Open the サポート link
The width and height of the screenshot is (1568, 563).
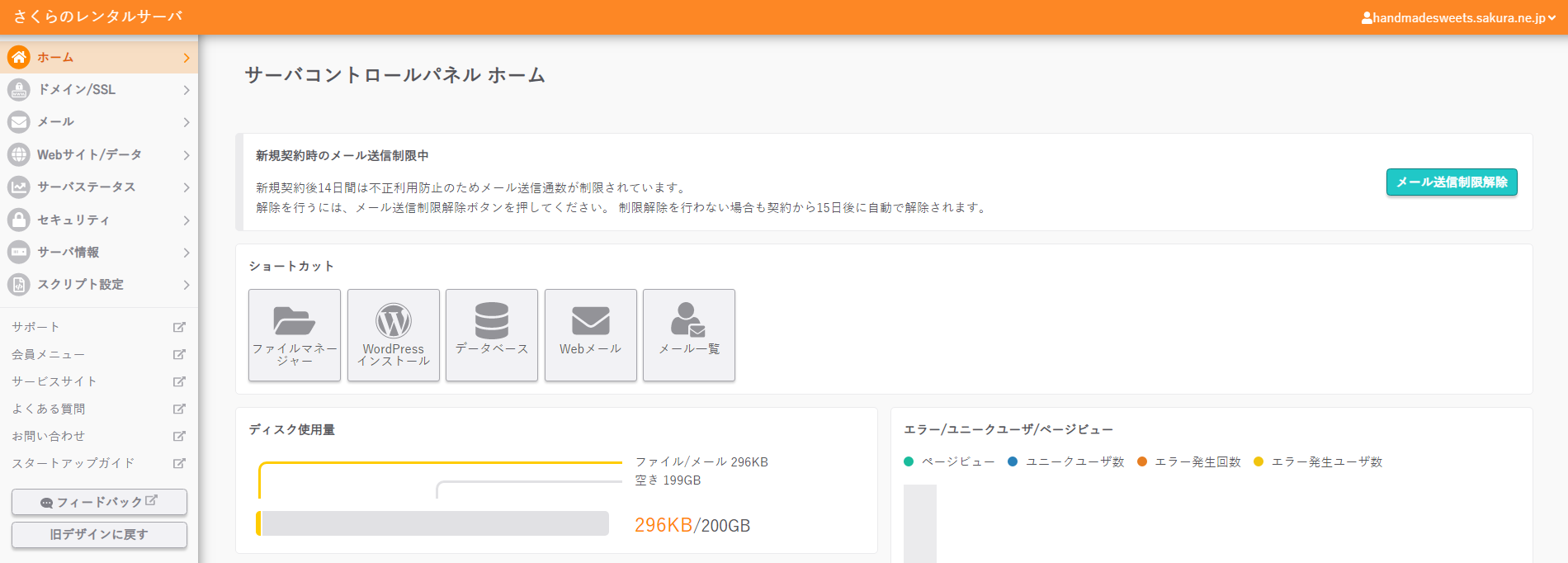(35, 327)
